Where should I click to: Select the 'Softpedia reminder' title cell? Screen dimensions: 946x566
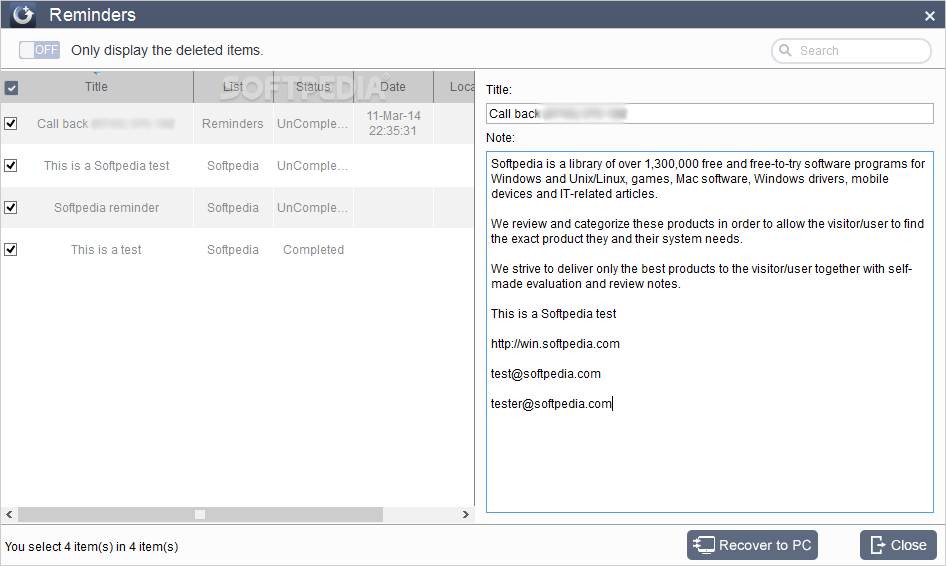coord(106,208)
